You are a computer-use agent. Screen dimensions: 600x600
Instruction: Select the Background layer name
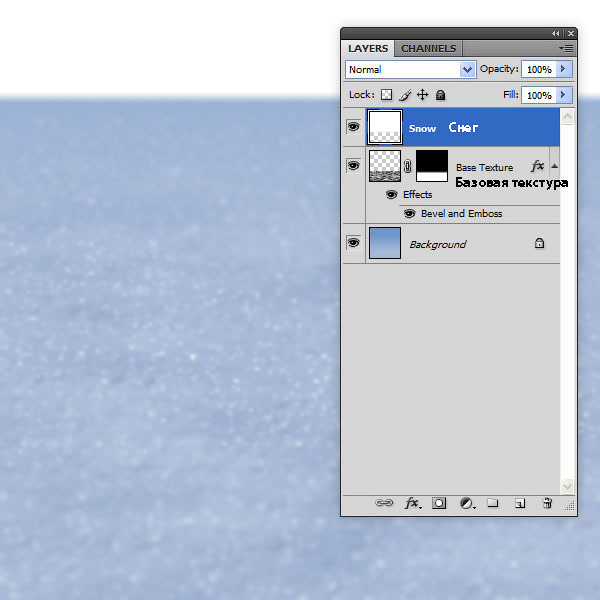pos(438,245)
